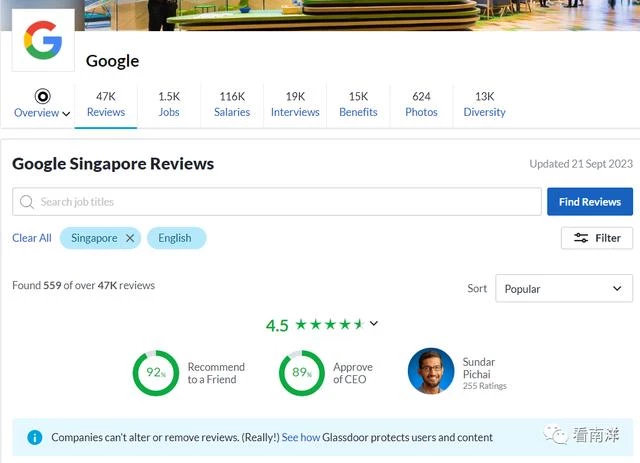The width and height of the screenshot is (640, 463).
Task: Expand the Overview dropdown chevron
Action: click(66, 114)
